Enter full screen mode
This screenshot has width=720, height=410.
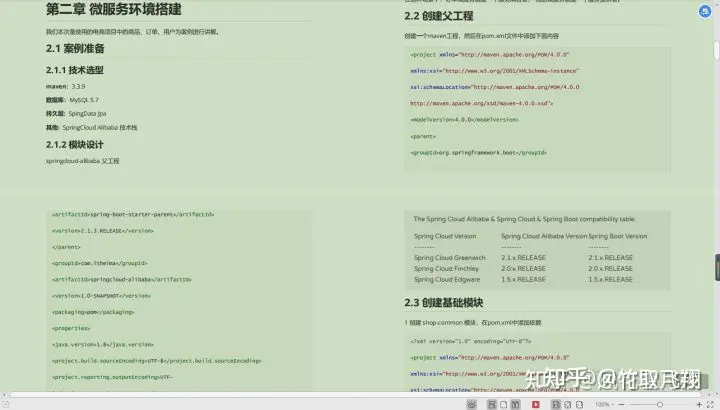tap(710, 404)
